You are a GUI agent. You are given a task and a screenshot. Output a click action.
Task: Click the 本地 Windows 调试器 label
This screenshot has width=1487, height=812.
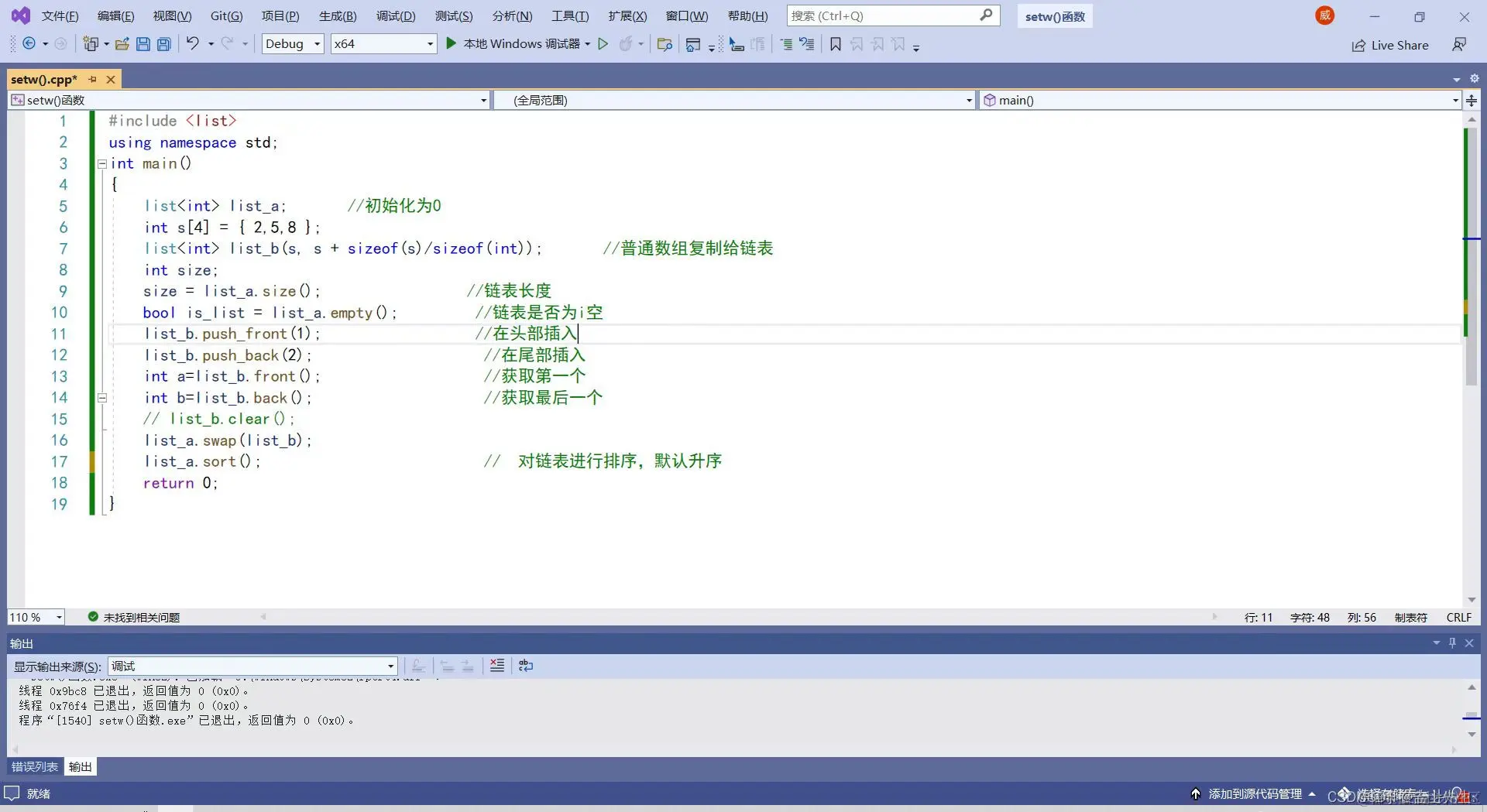521,43
